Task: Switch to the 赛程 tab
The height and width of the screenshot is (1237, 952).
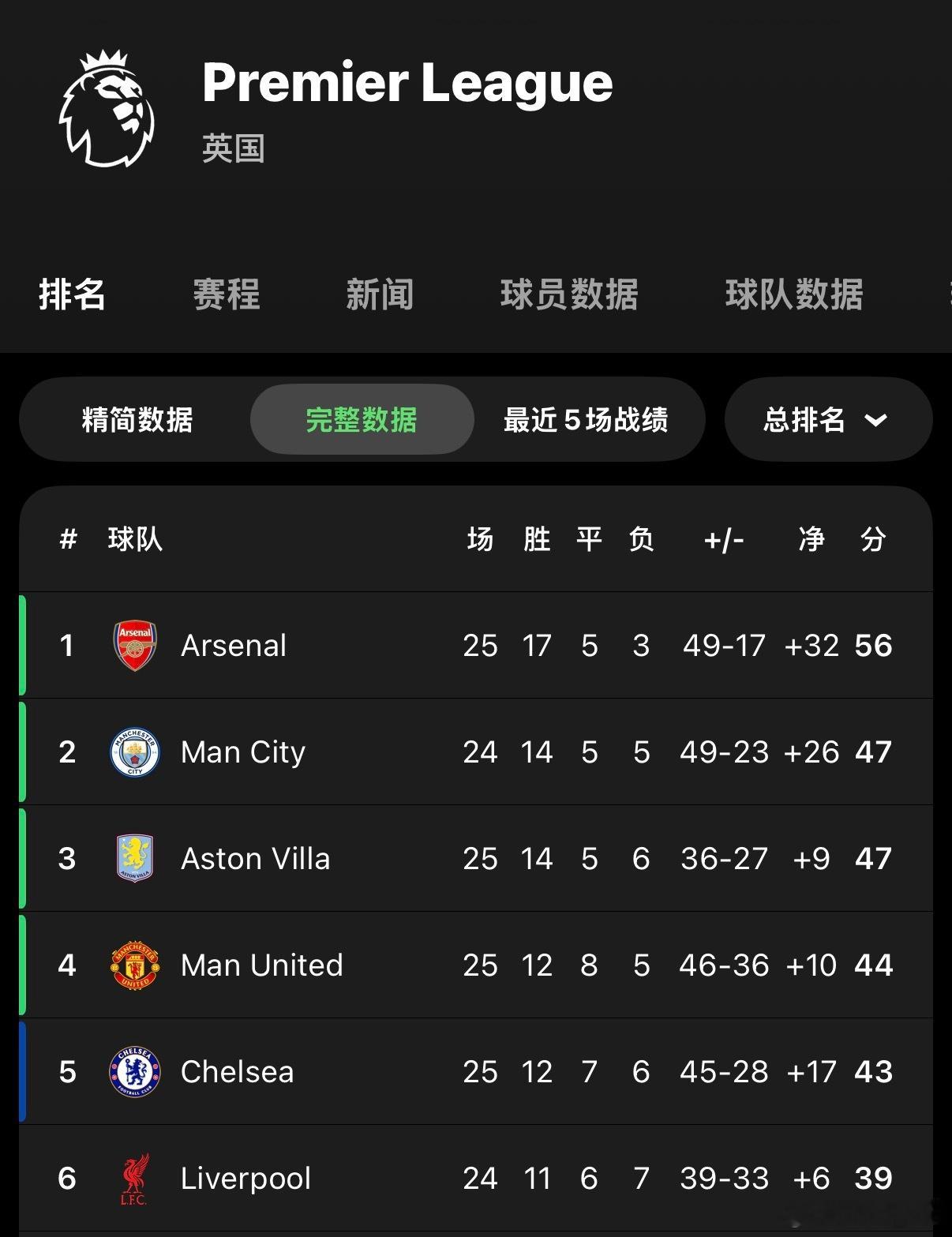Action: [227, 294]
